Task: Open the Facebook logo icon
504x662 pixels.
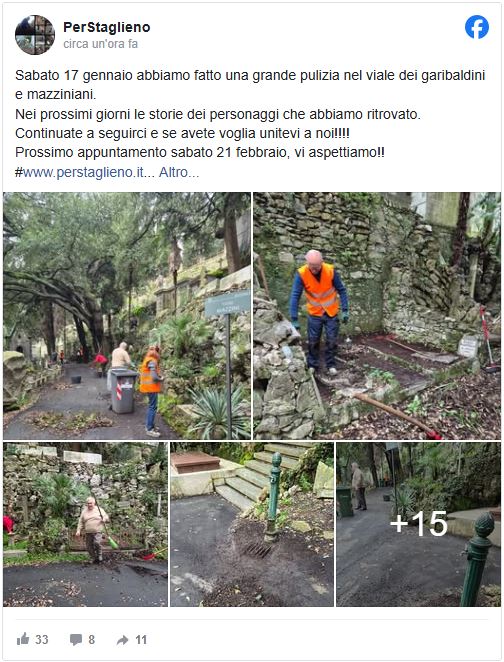Action: click(477, 27)
